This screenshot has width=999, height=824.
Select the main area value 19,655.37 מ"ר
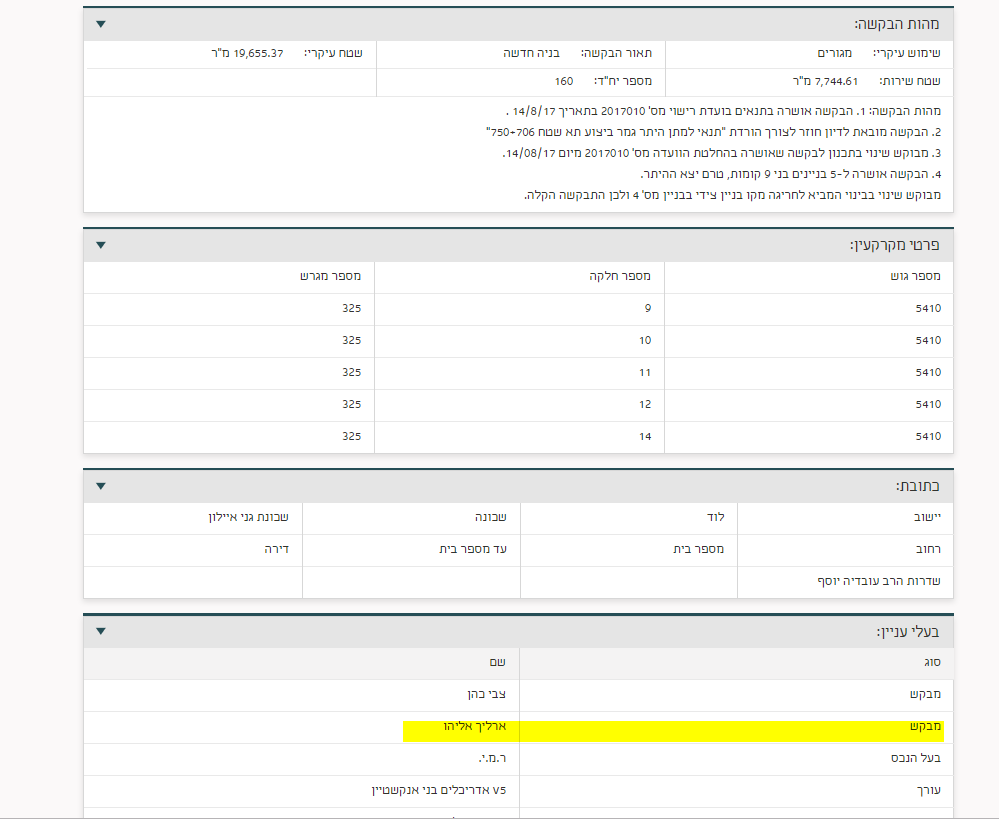[247, 54]
